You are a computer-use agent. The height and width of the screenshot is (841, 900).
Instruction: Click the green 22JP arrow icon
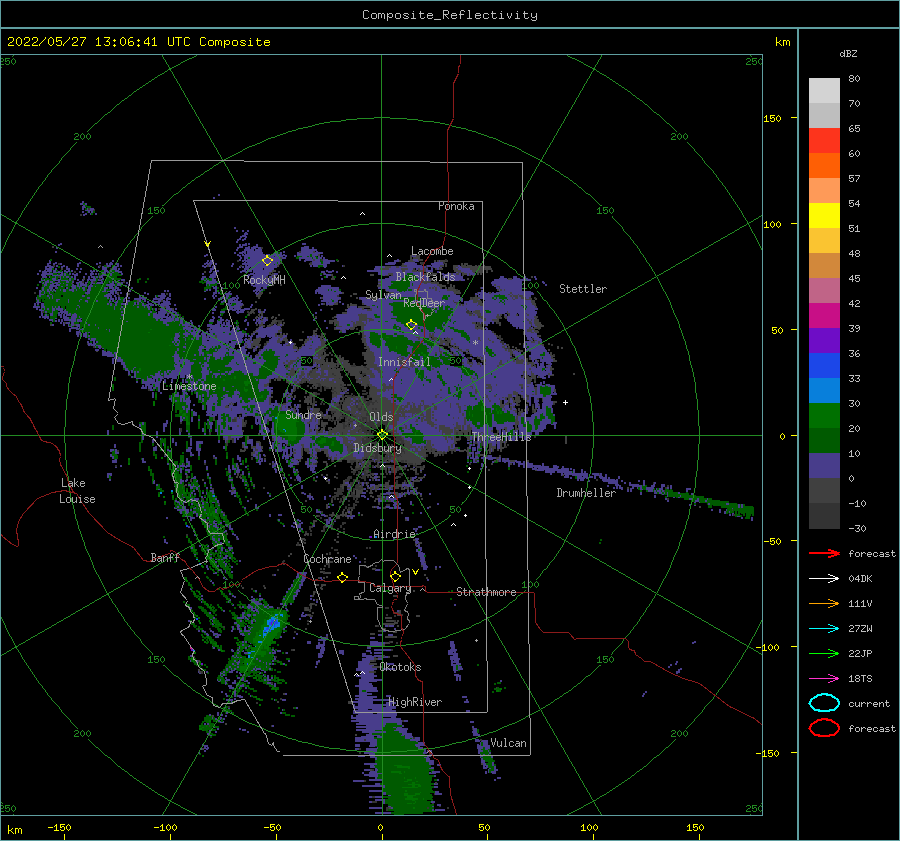[824, 653]
